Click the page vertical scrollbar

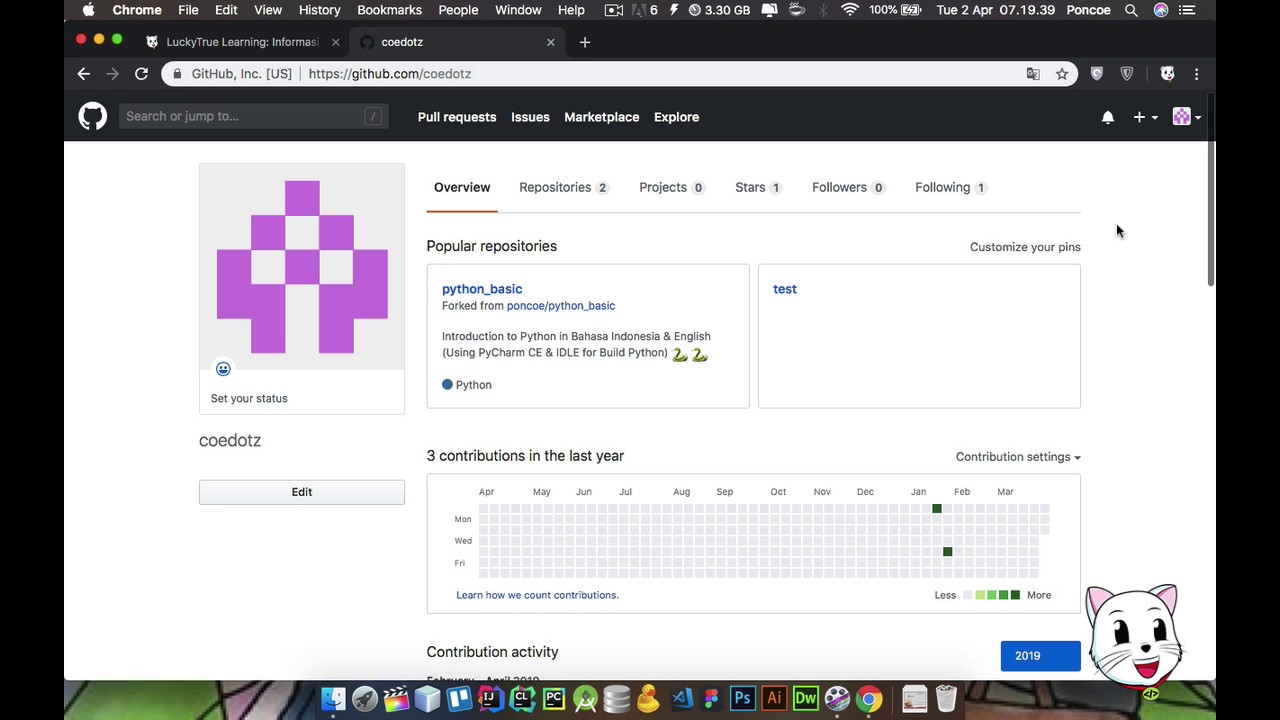(x=1210, y=190)
